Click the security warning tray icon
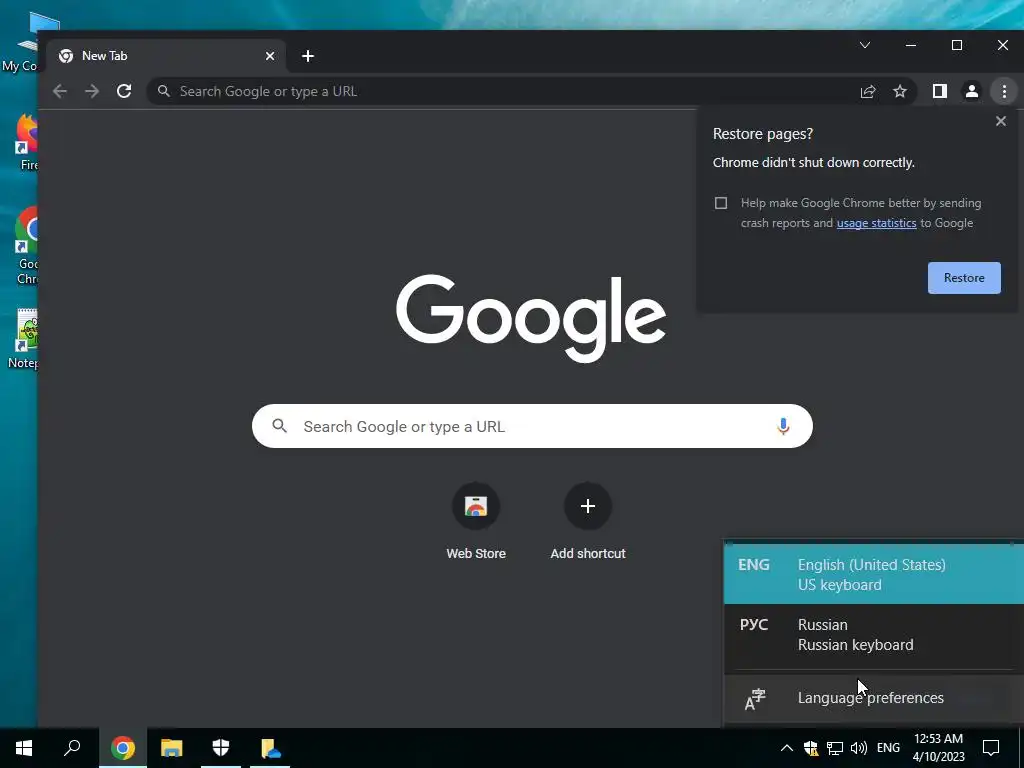Viewport: 1024px width, 768px height. pos(811,748)
